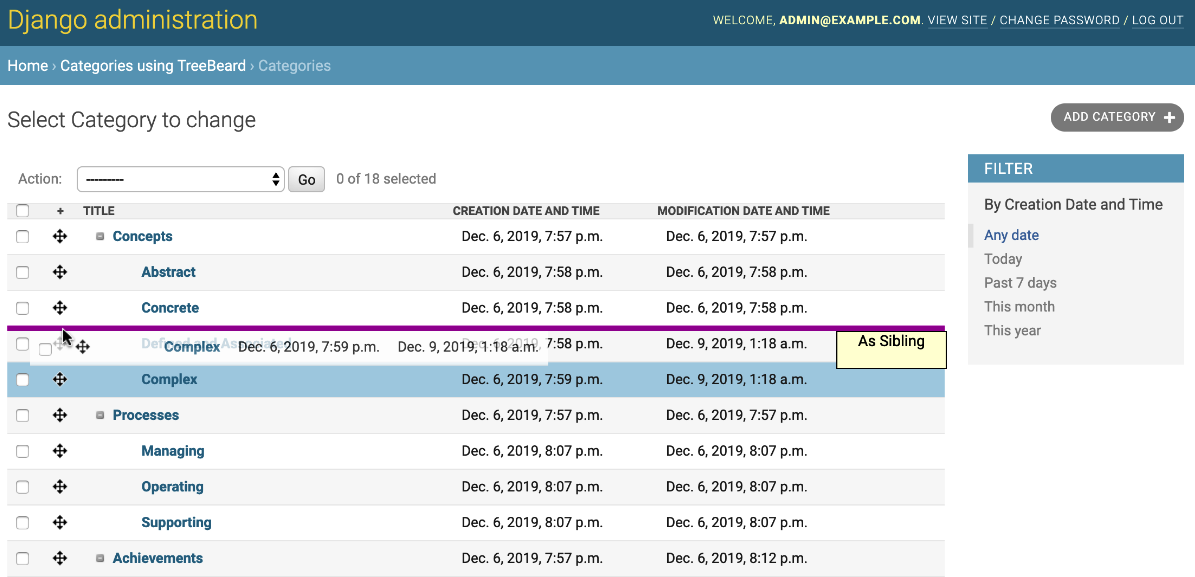Filter categories by This month
Screen dimensions: 1195x577
point(1019,307)
